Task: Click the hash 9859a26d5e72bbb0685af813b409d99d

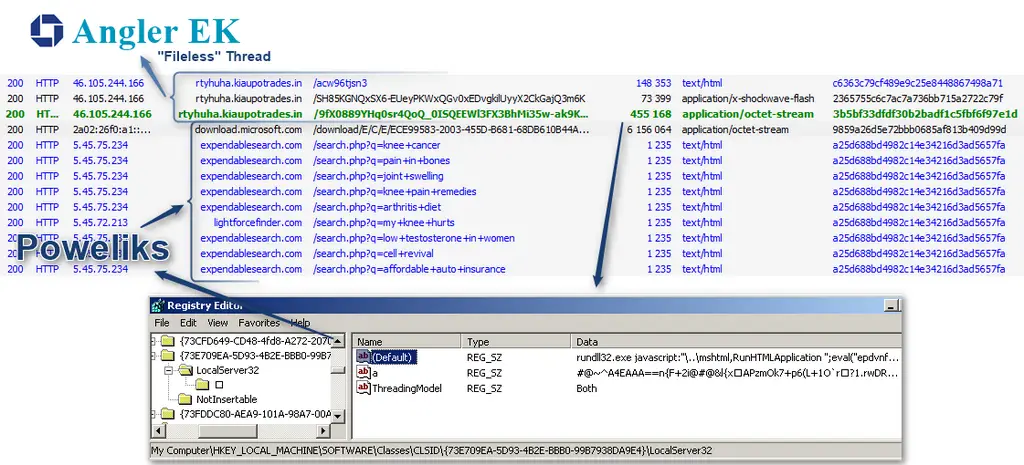Action: (920, 129)
